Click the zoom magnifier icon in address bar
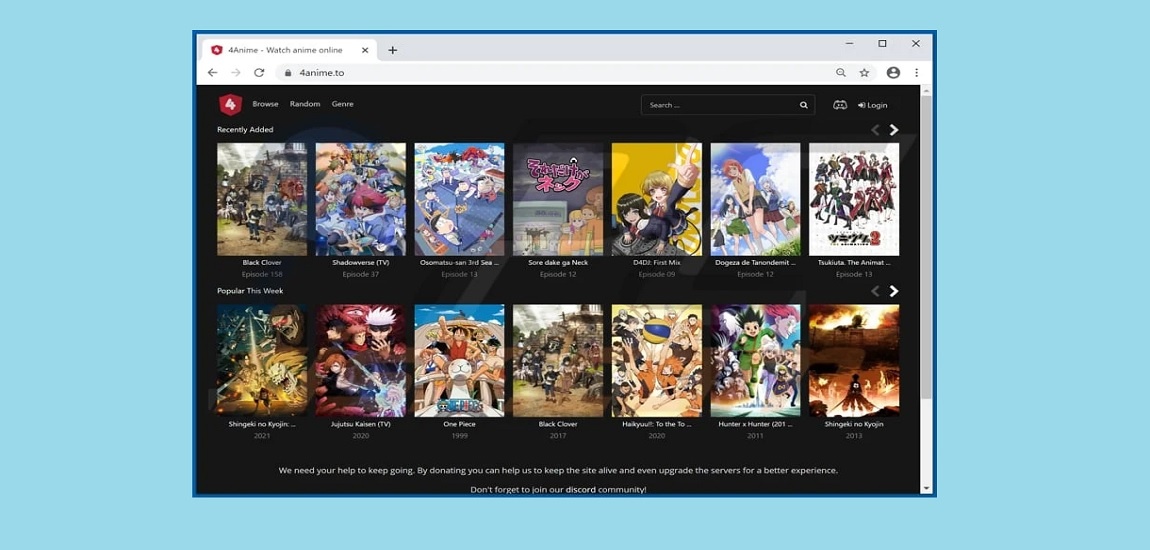1150x550 pixels. pyautogui.click(x=840, y=73)
